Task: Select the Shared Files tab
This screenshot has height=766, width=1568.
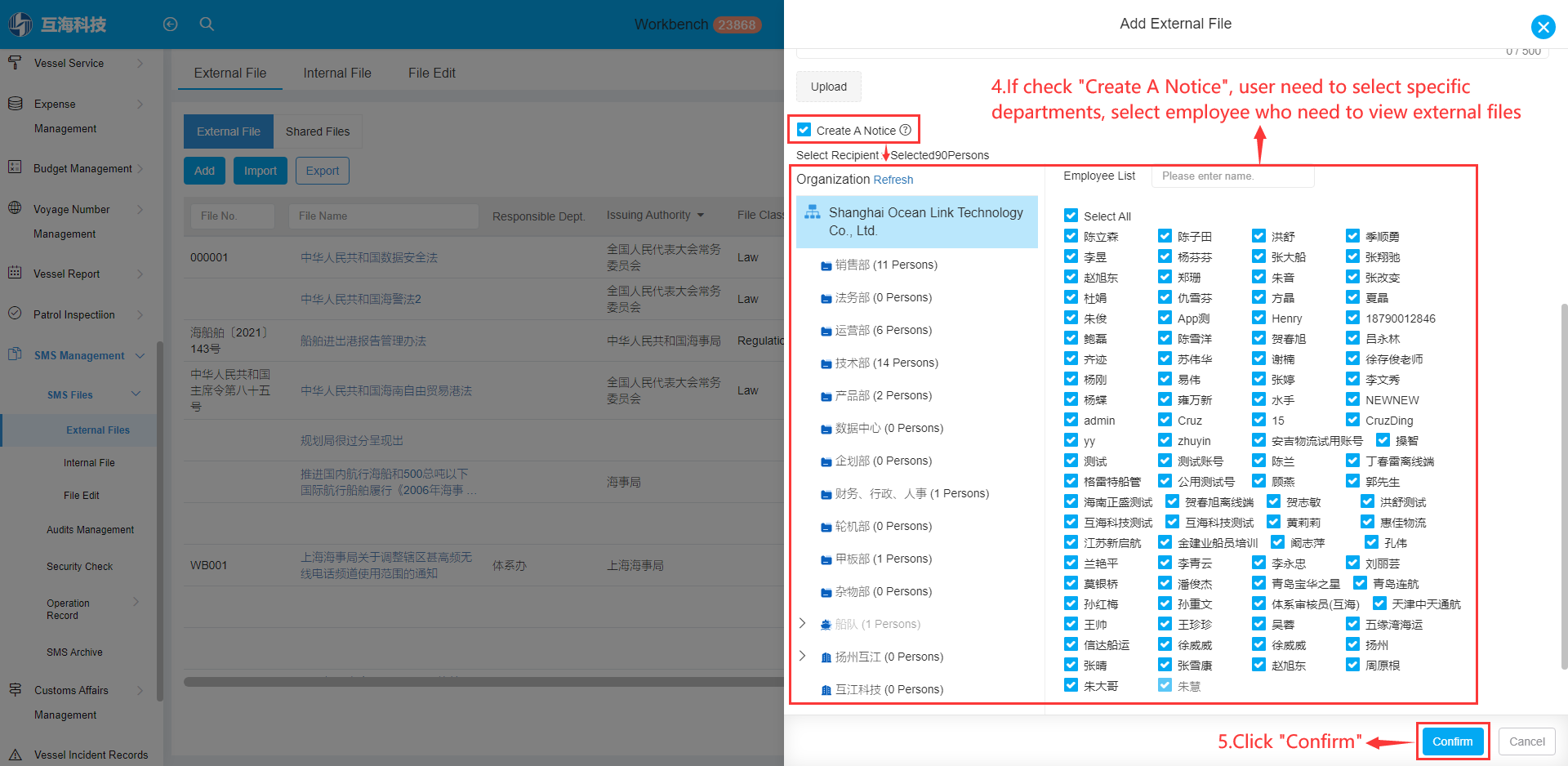Action: [318, 131]
